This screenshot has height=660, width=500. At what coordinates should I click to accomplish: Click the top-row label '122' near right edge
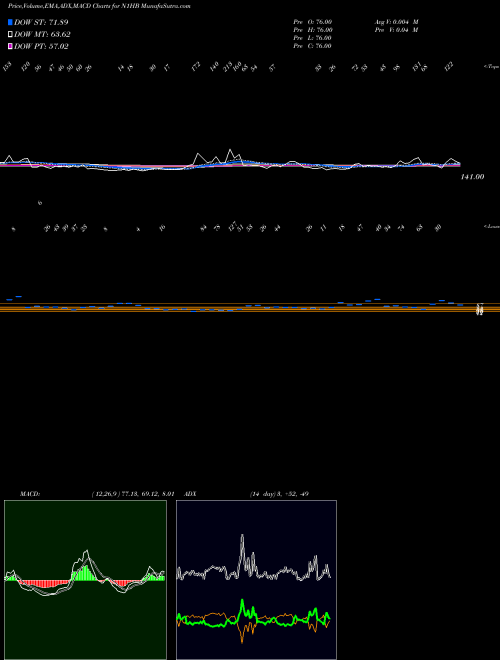click(449, 67)
